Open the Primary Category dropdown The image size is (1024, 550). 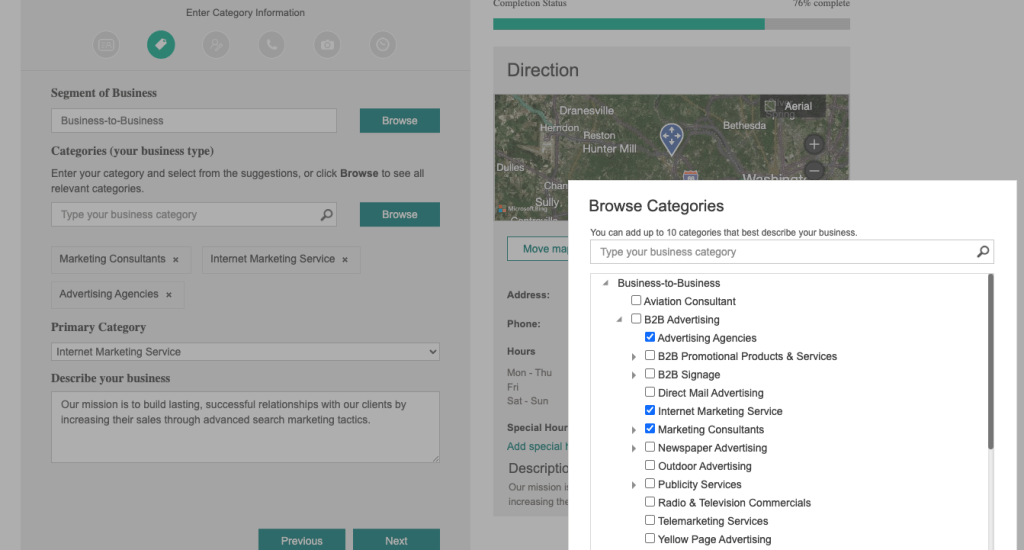tap(245, 352)
